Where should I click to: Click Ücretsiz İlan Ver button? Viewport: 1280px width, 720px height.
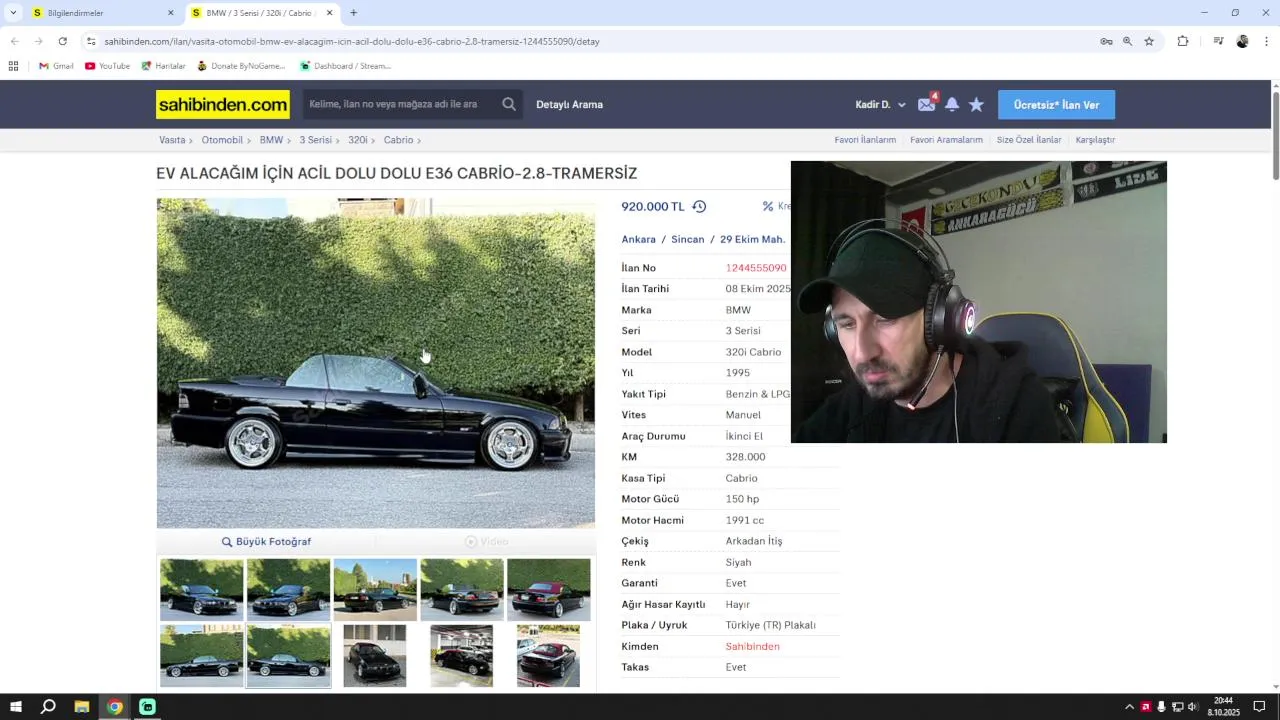1056,105
